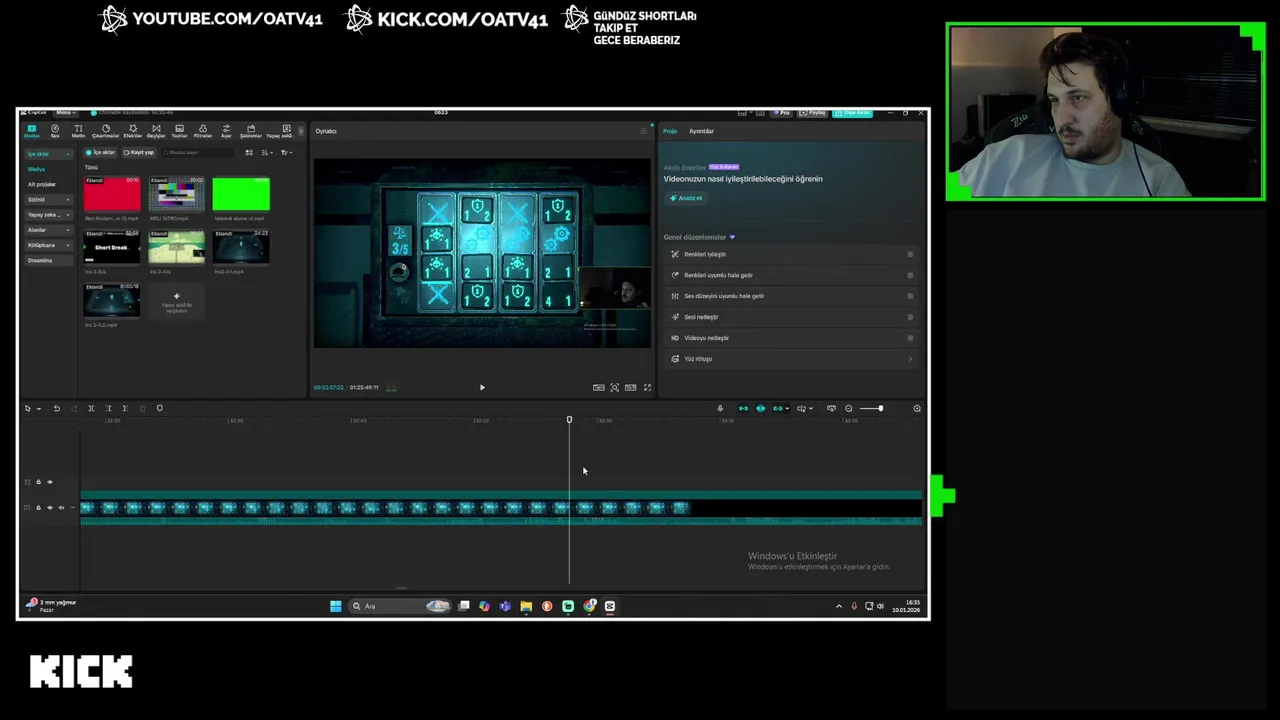Open the Windows Start button

tap(335, 606)
